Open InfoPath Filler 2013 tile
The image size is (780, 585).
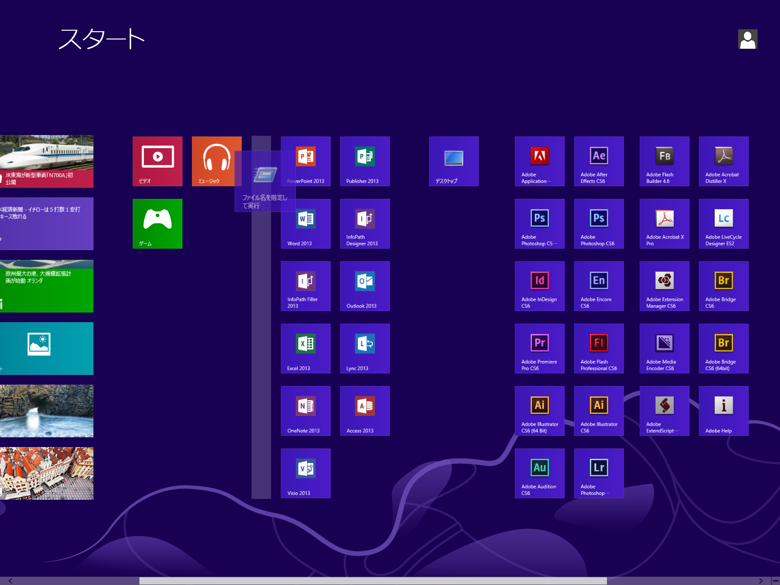305,286
